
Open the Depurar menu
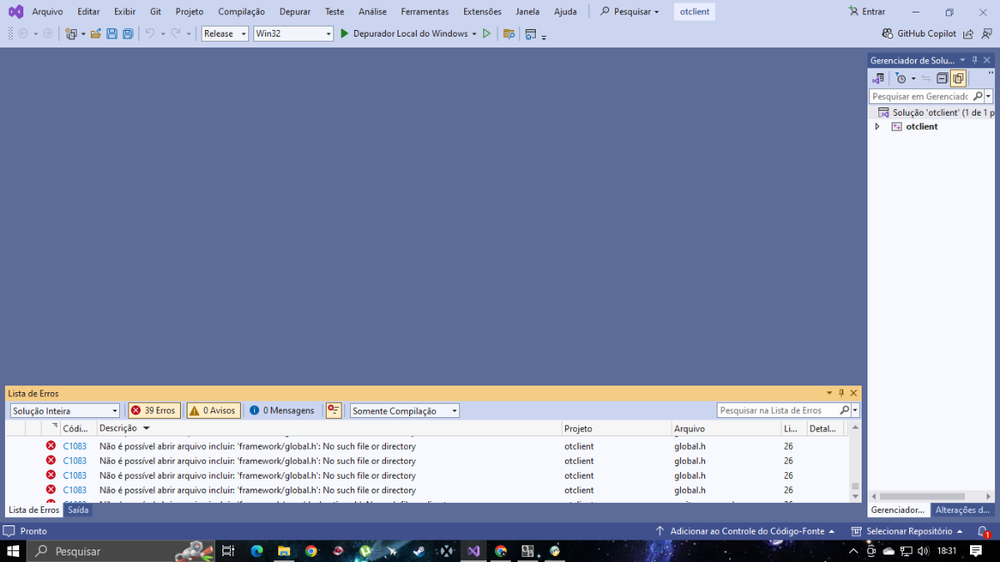(x=295, y=11)
